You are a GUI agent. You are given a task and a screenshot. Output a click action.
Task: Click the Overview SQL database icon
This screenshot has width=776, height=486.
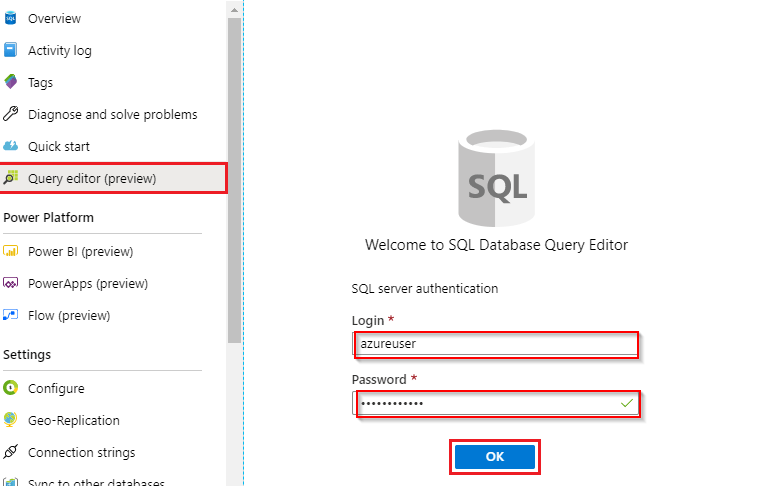pyautogui.click(x=10, y=18)
